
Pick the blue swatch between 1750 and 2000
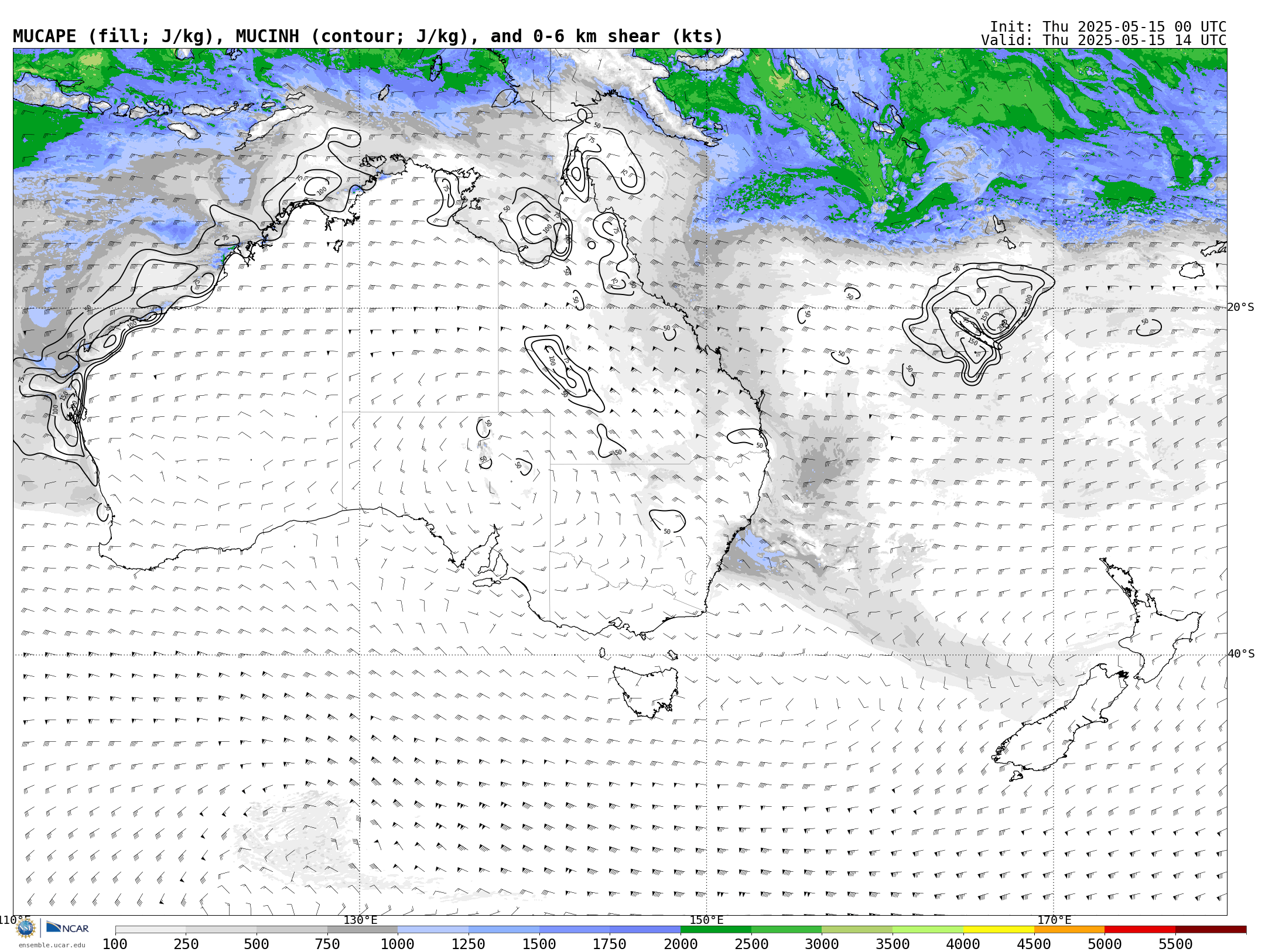pyautogui.click(x=645, y=930)
